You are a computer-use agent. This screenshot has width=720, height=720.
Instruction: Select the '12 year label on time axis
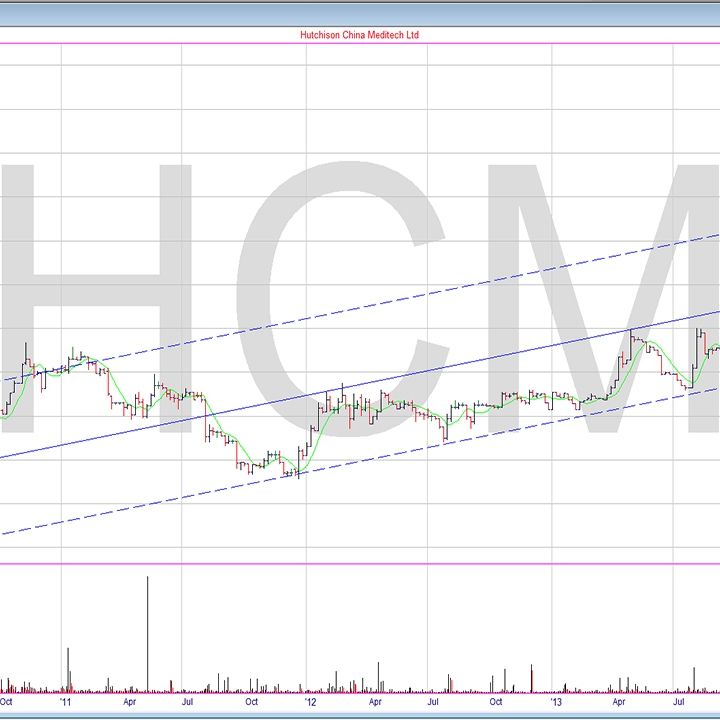pos(311,702)
